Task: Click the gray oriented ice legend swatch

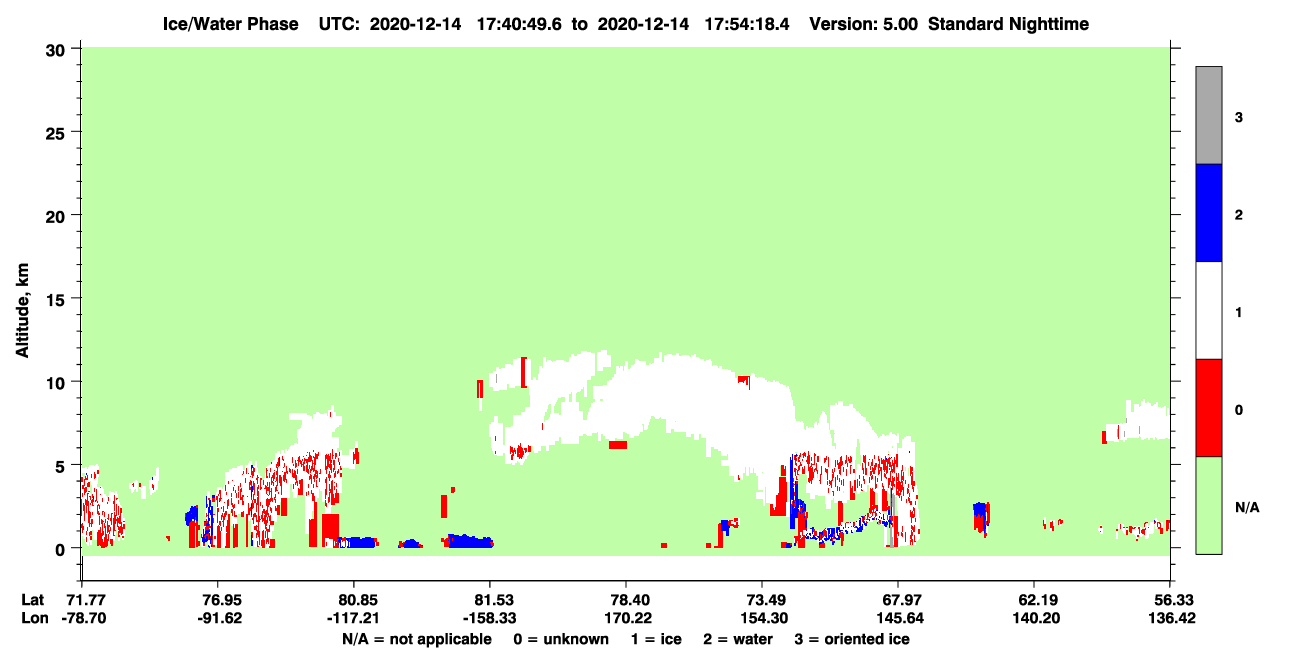Action: [1209, 115]
